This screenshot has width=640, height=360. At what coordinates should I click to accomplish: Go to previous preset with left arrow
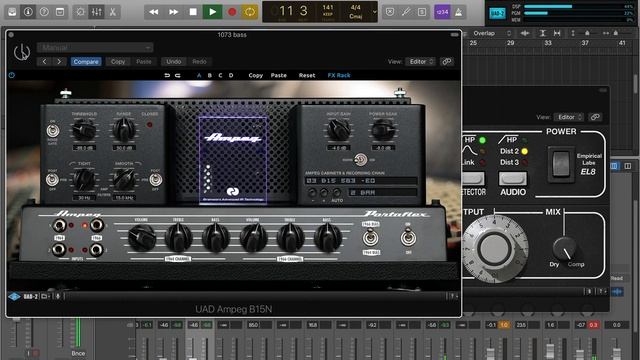coord(44,62)
